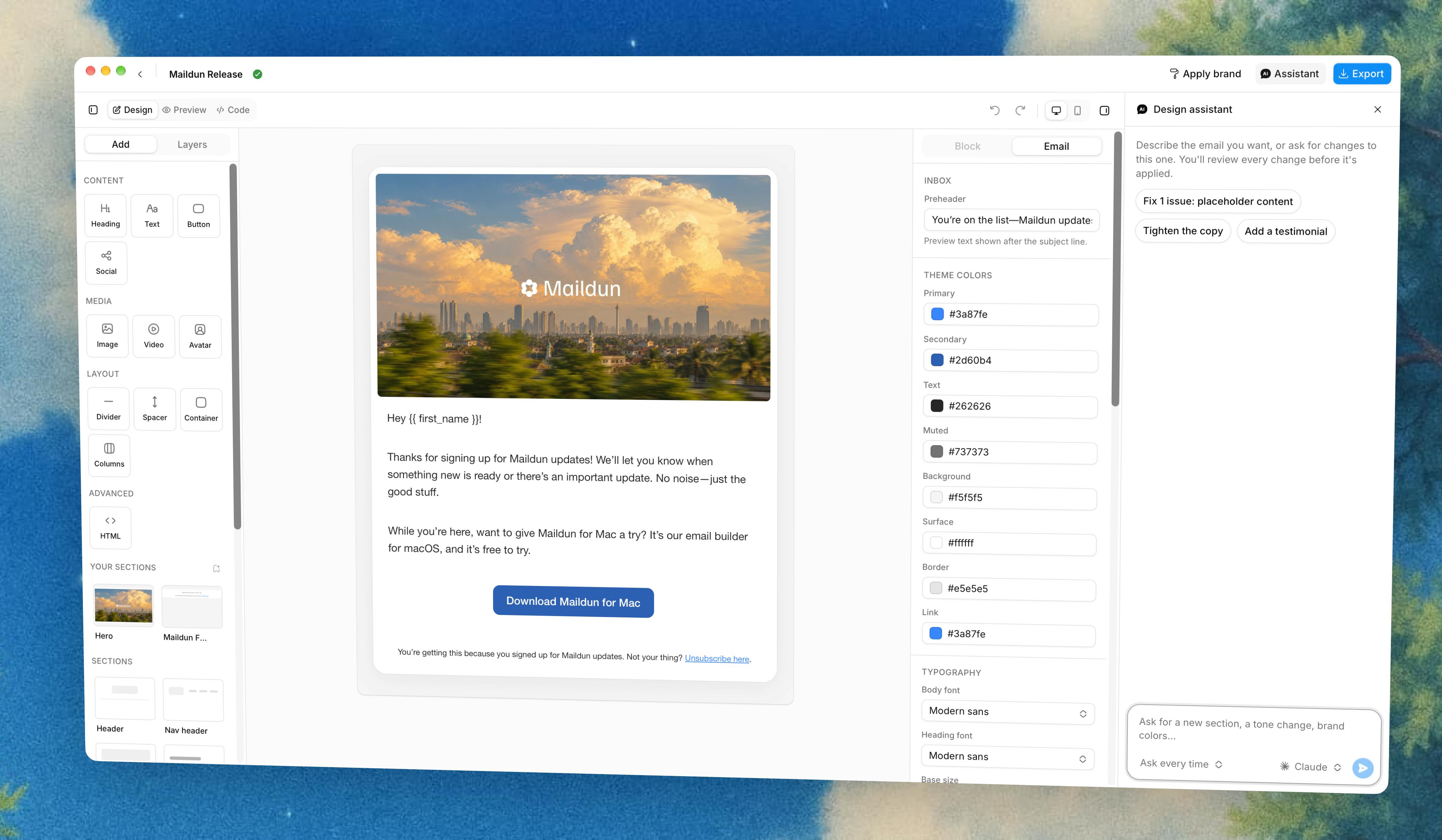The image size is (1442, 840).
Task: Add an HTML advanced block
Action: pos(110,528)
